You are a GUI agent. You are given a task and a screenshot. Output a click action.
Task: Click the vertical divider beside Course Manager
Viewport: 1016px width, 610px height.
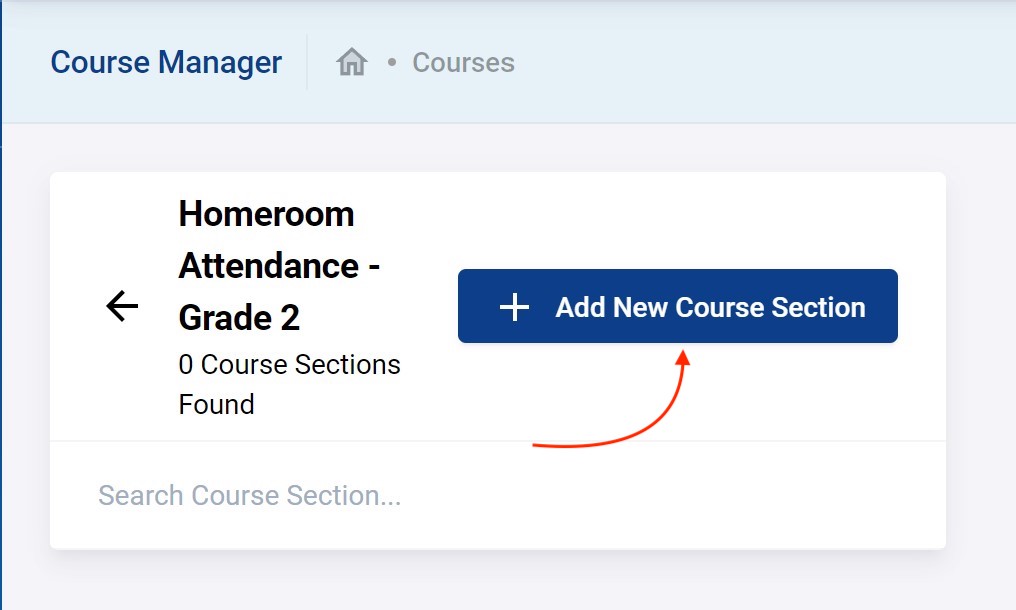pos(307,63)
